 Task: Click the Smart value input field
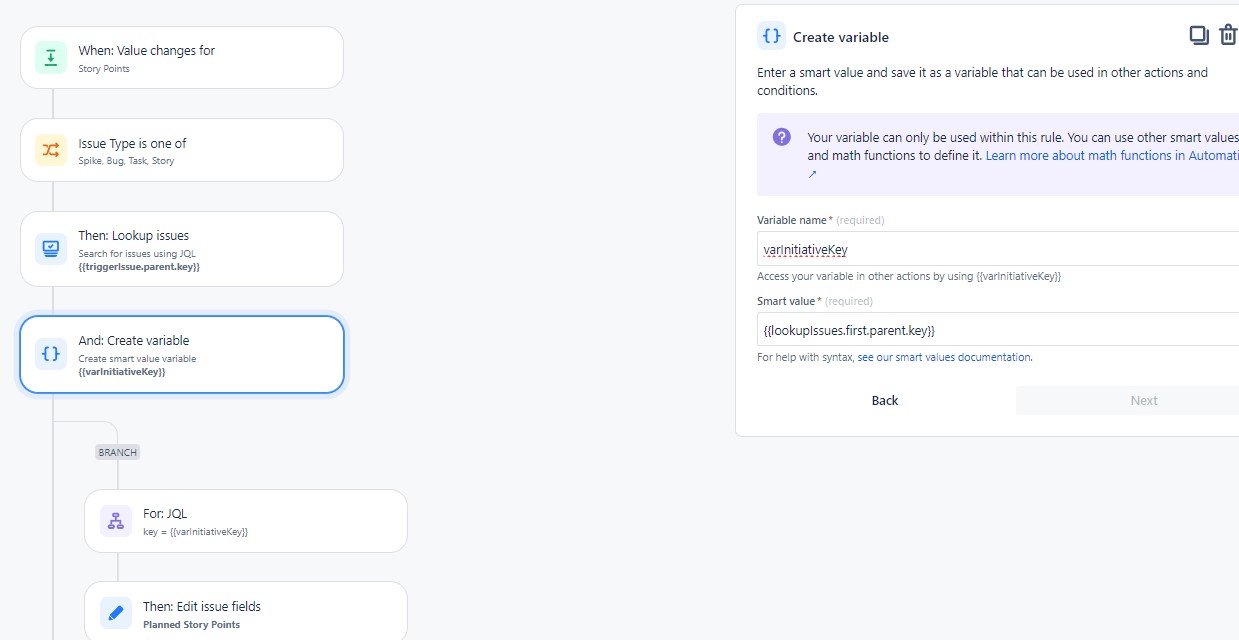tap(990, 329)
